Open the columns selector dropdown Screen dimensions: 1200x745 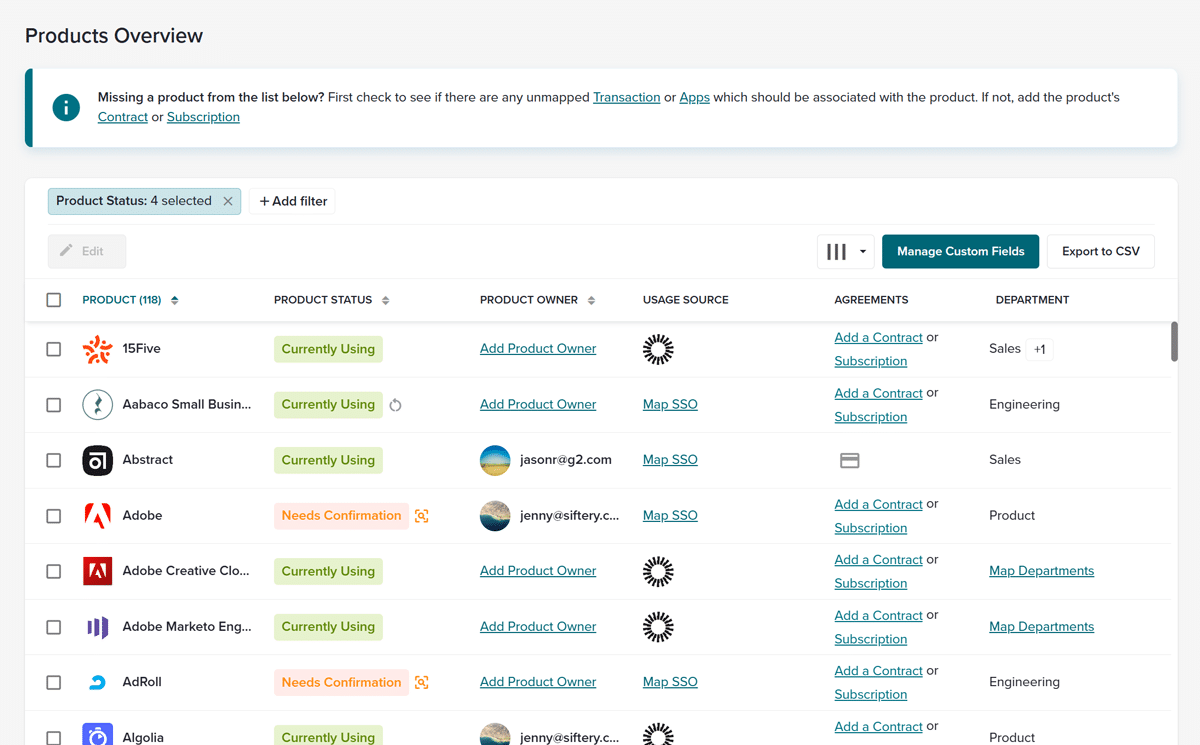point(846,252)
